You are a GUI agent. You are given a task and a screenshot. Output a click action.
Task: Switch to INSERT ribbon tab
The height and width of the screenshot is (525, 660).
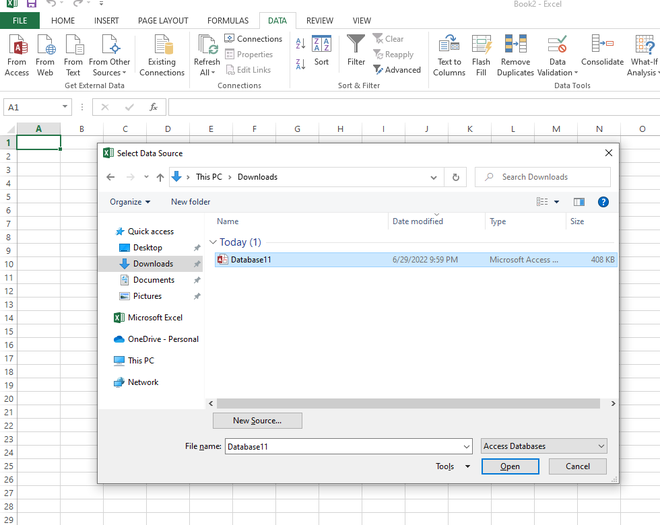pos(106,21)
